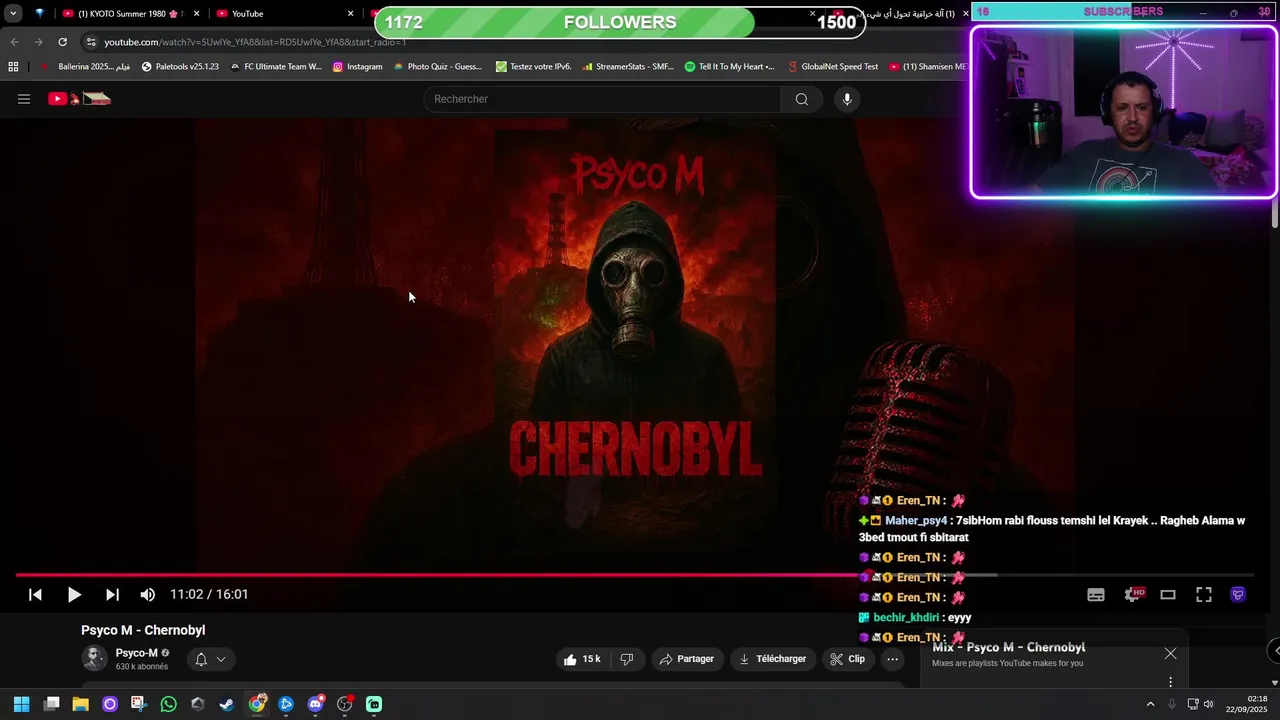Open Task View on the taskbar

[51, 704]
